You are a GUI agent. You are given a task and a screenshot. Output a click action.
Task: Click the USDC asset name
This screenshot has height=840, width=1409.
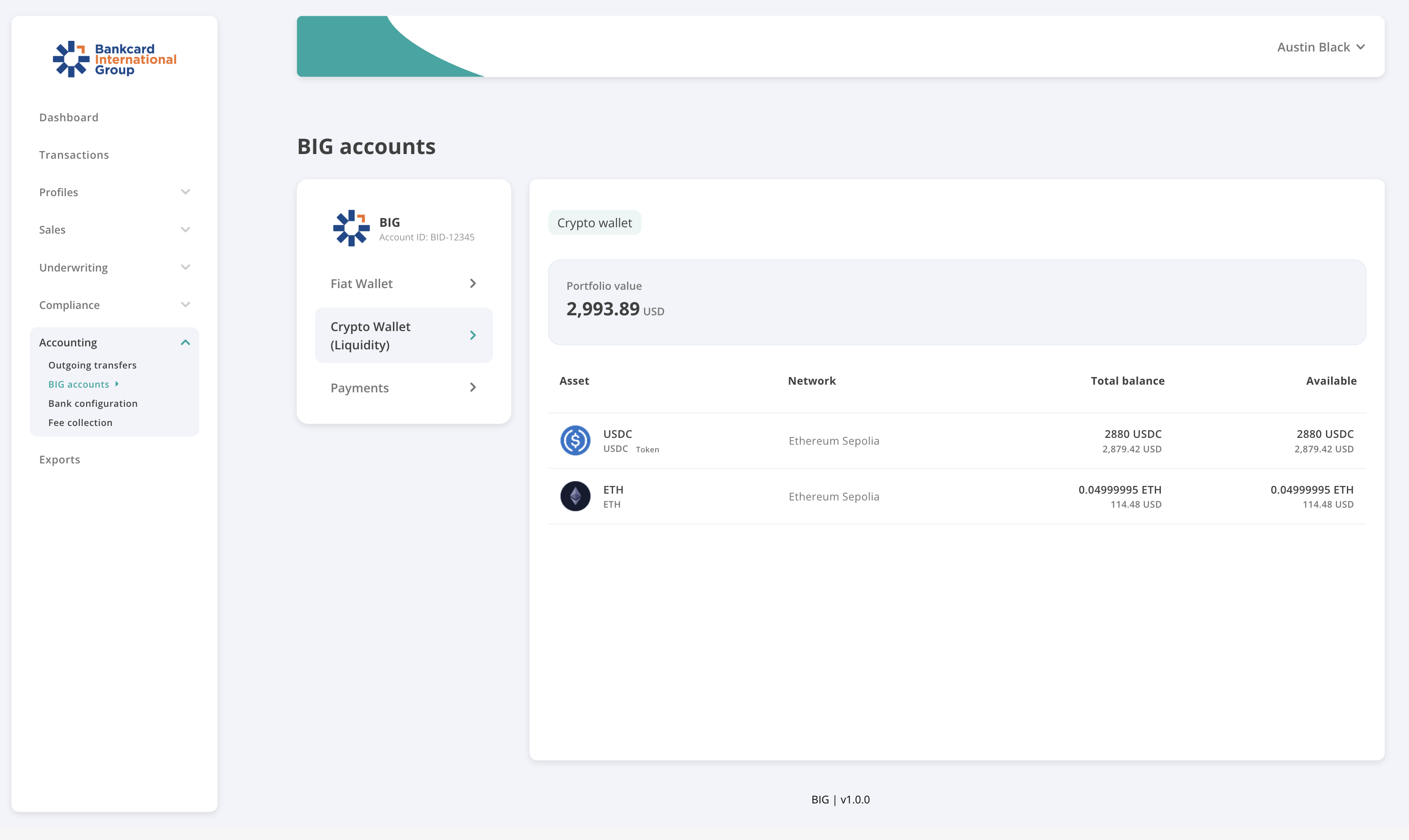618,434
